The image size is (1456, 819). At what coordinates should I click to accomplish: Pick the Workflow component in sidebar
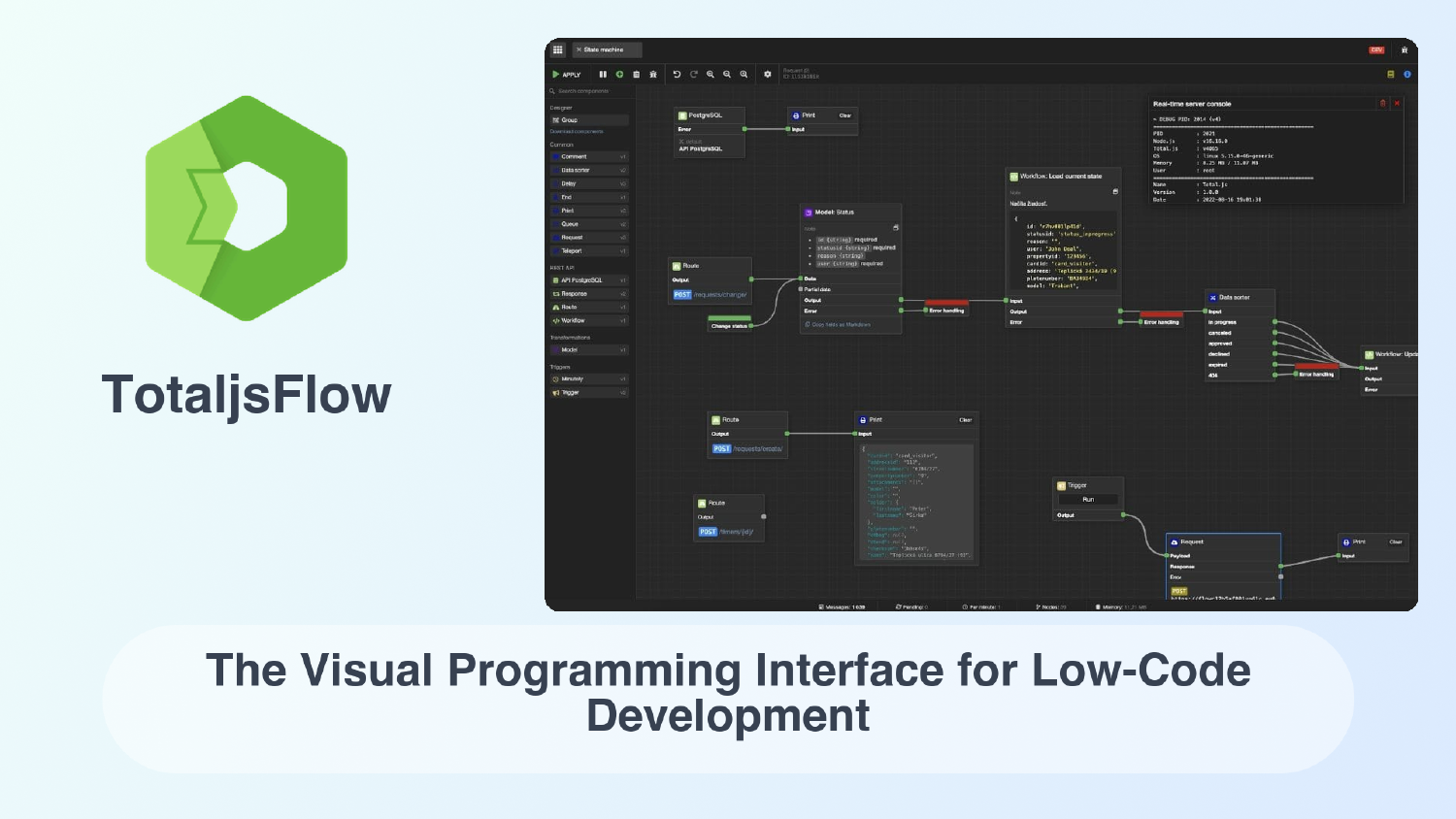click(589, 321)
